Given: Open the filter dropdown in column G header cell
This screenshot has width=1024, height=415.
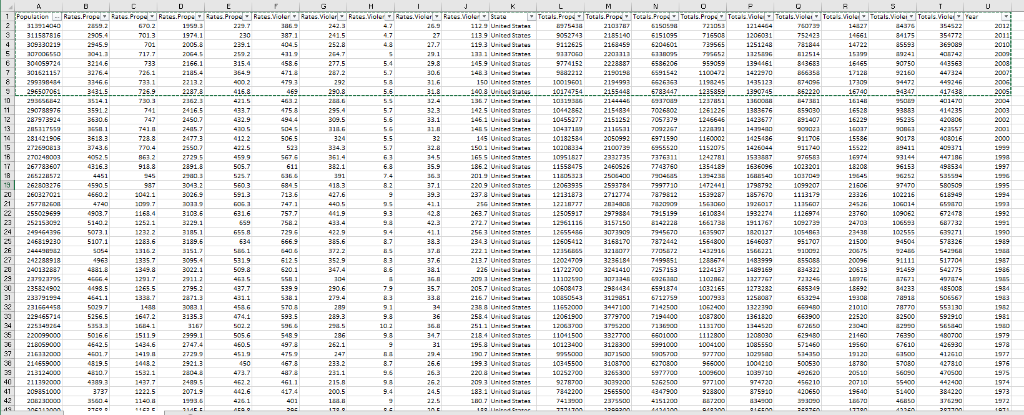Looking at the screenshot, I should [342, 15].
